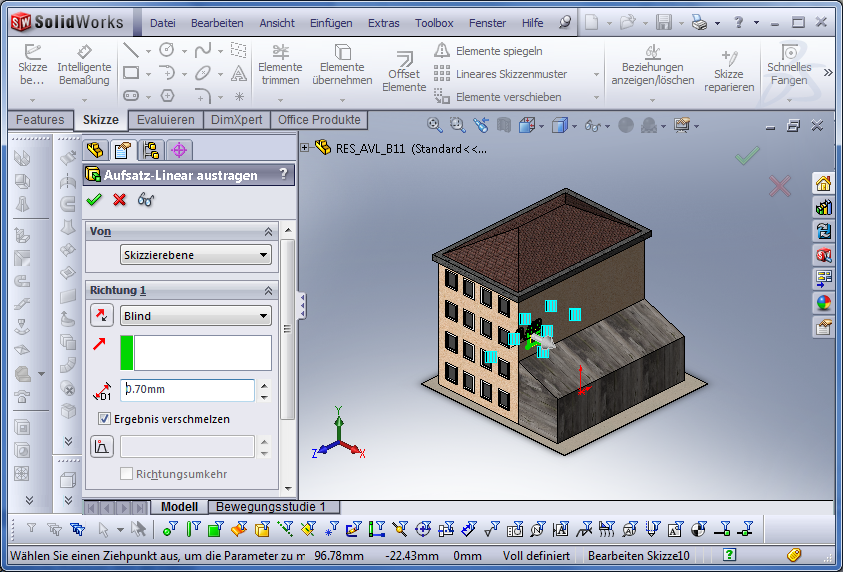Expand RES_AVL_B11 feature tree node
This screenshot has width=843, height=572.
306,148
